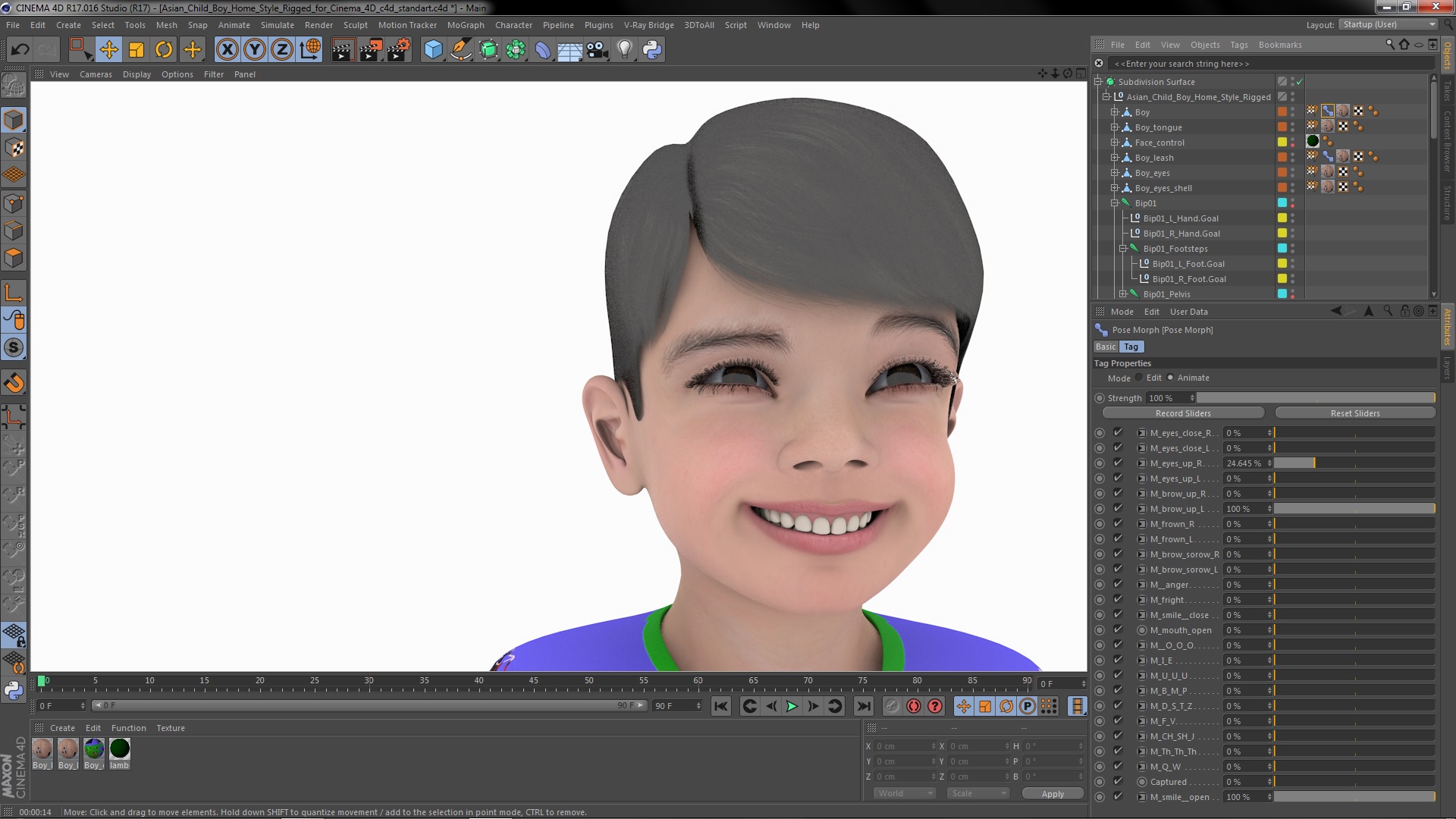The height and width of the screenshot is (819, 1456).
Task: Click frame 45 on timeline ruler
Action: point(534,681)
